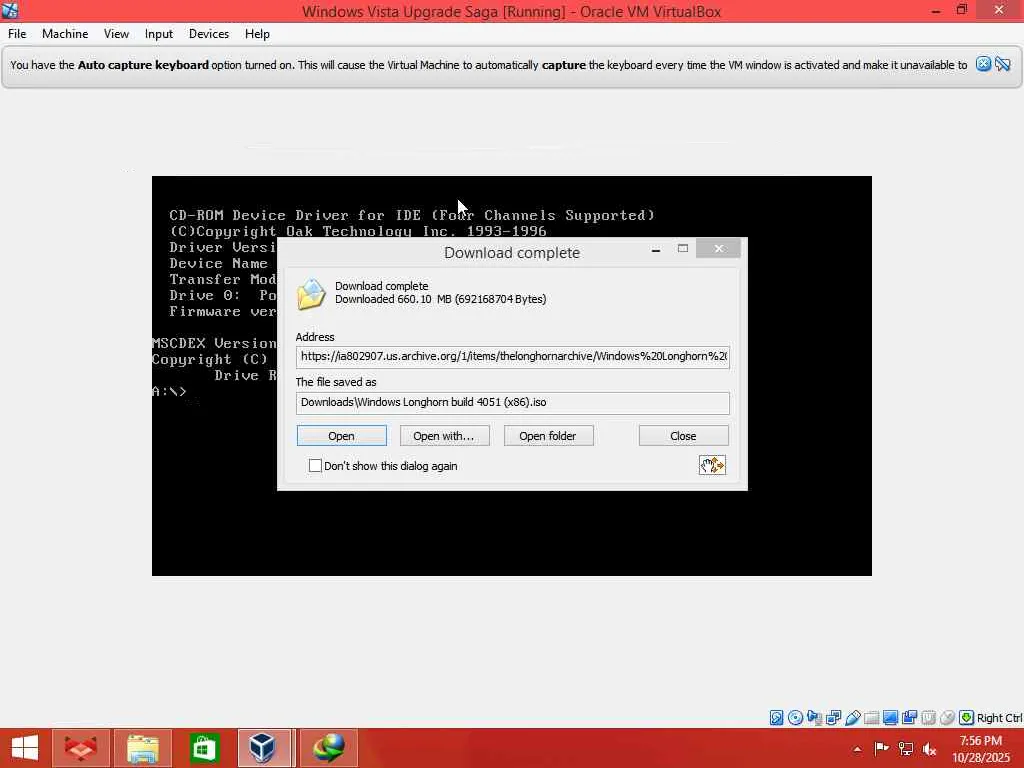The height and width of the screenshot is (768, 1024).
Task: Click the download Address URL field
Action: [x=513, y=357]
